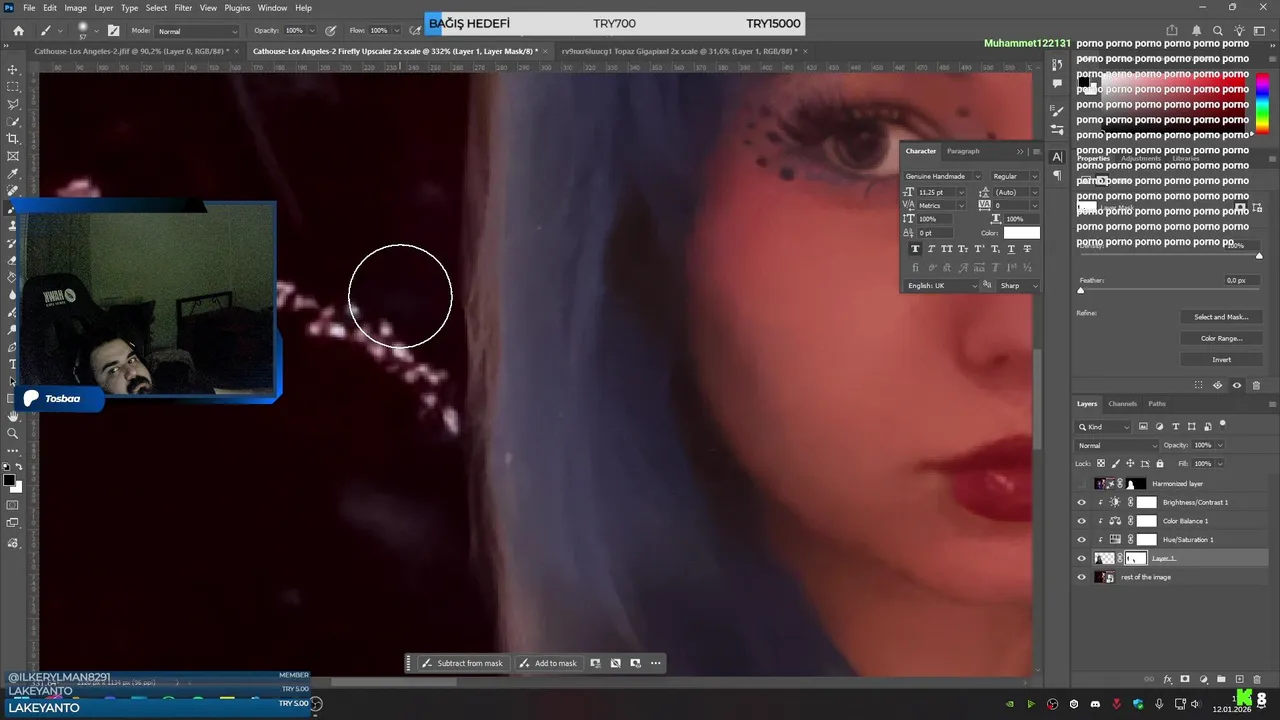Link layers icon in Layers panel
Screen dimensions: 1280x720
(x=1149, y=679)
